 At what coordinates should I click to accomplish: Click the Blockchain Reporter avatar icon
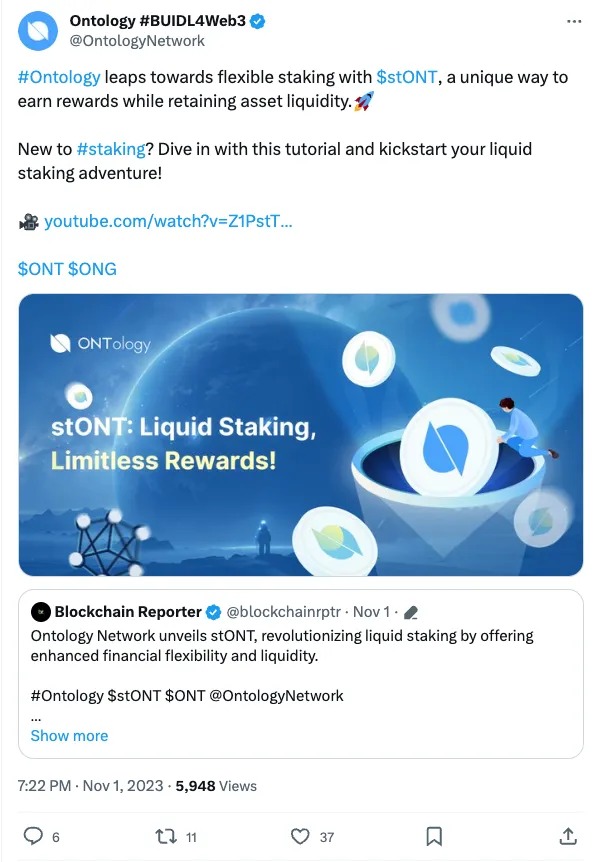40,611
